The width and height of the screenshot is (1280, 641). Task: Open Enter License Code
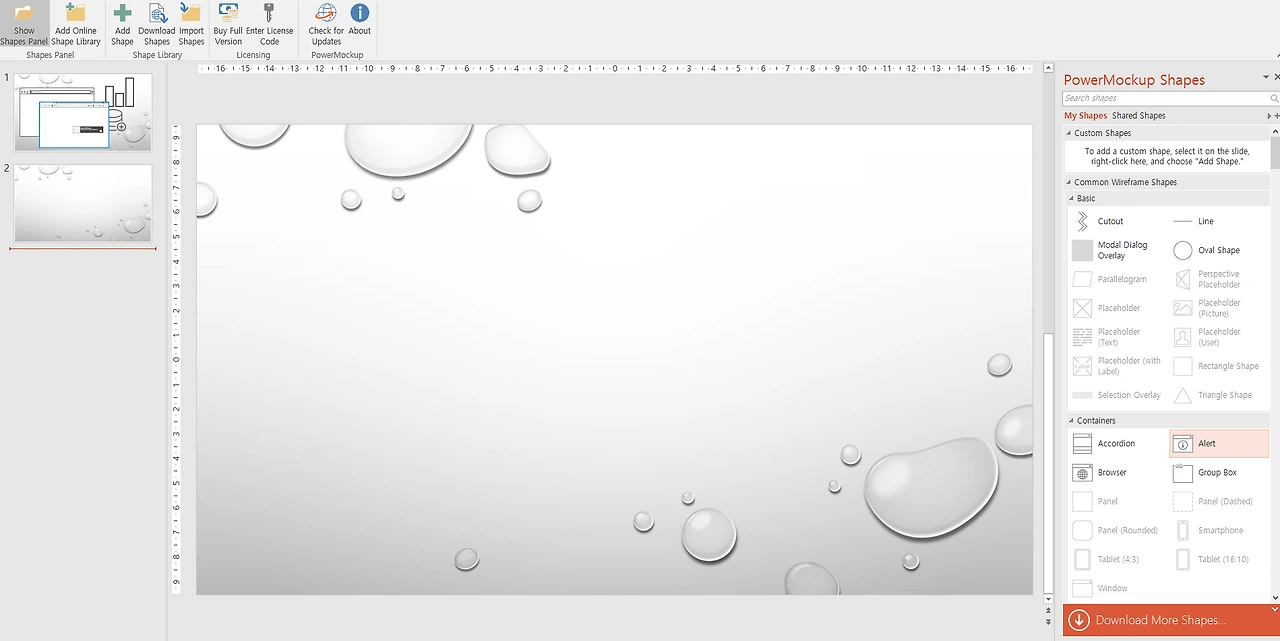(x=270, y=25)
